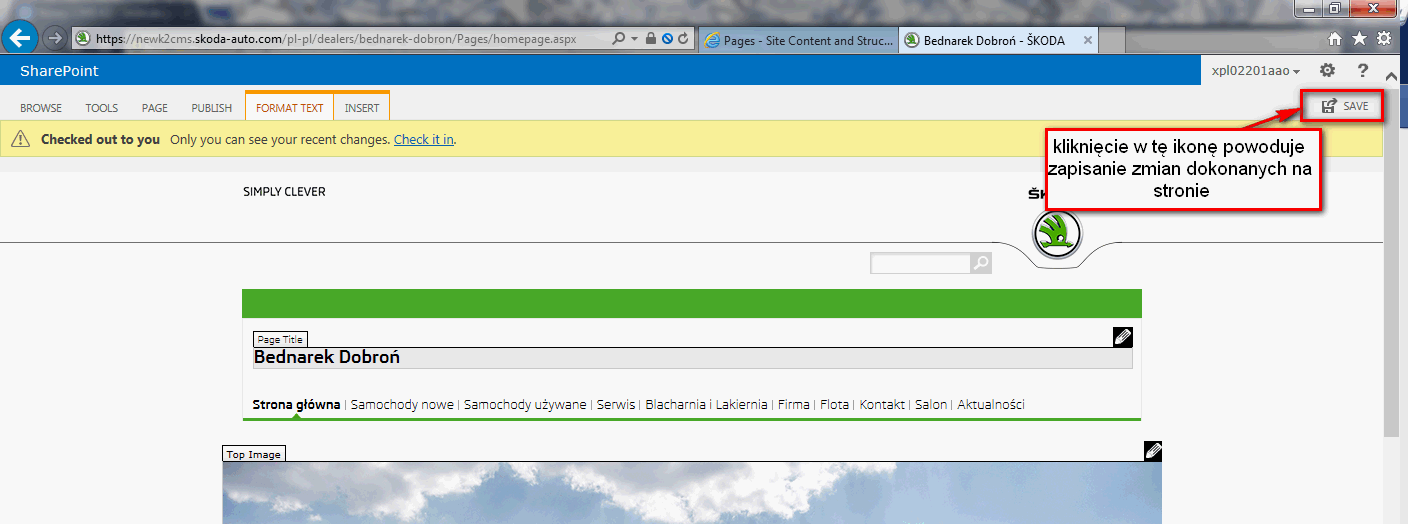
Task: Open Blacharnia i Lakiernia navigation item
Action: pyautogui.click(x=706, y=405)
